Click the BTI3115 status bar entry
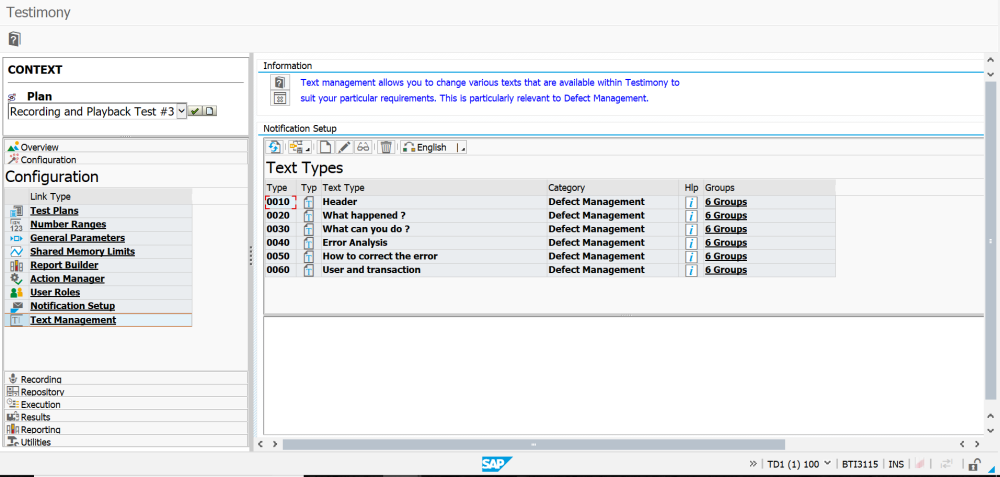The width and height of the screenshot is (1000, 477). point(860,464)
